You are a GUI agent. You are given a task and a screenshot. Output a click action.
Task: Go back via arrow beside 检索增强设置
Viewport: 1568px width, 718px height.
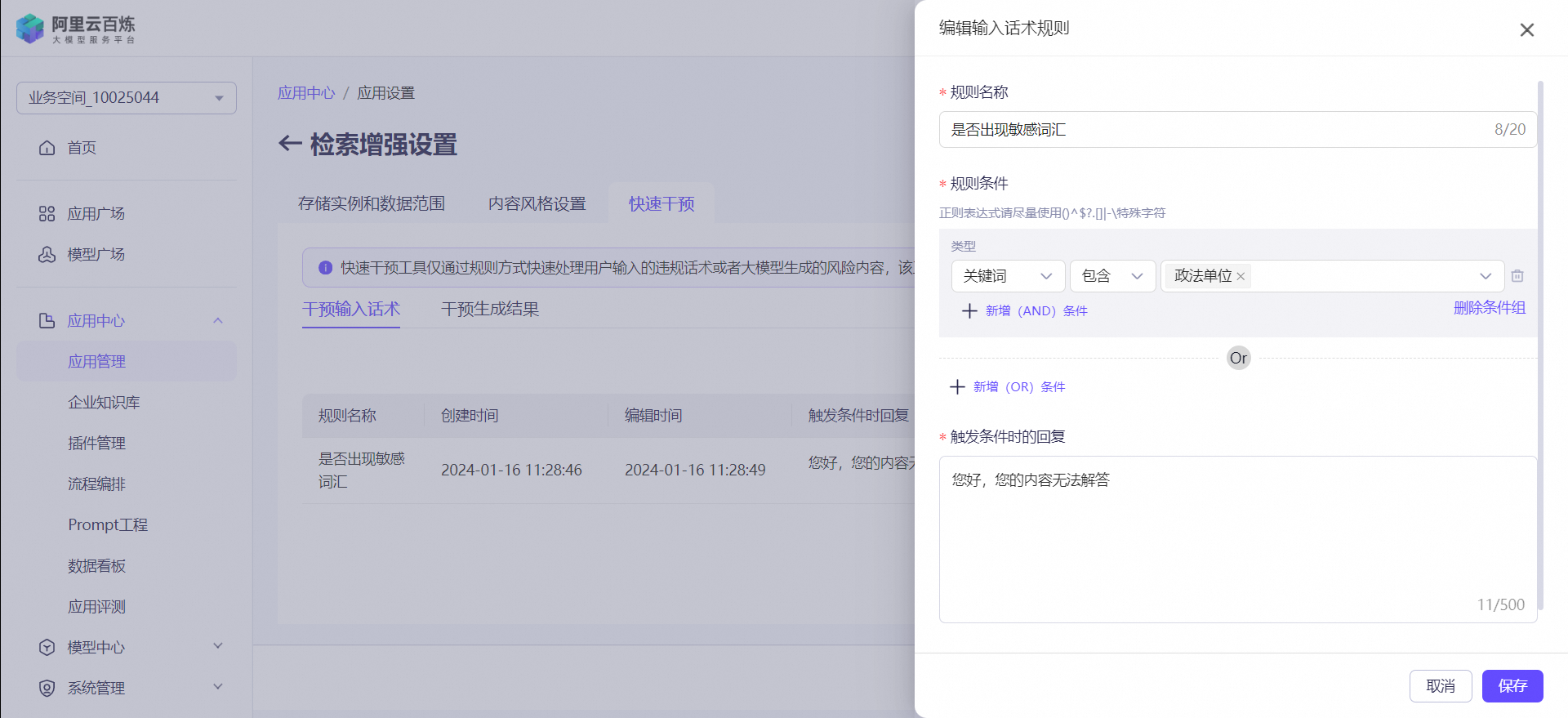(x=290, y=145)
